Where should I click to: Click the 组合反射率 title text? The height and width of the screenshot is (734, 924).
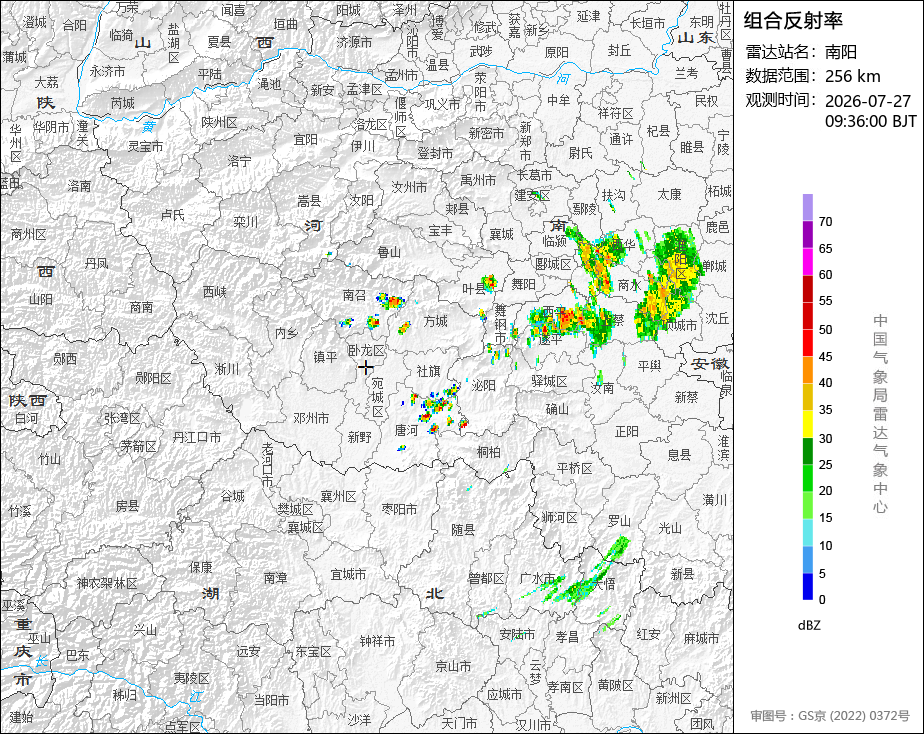point(793,21)
